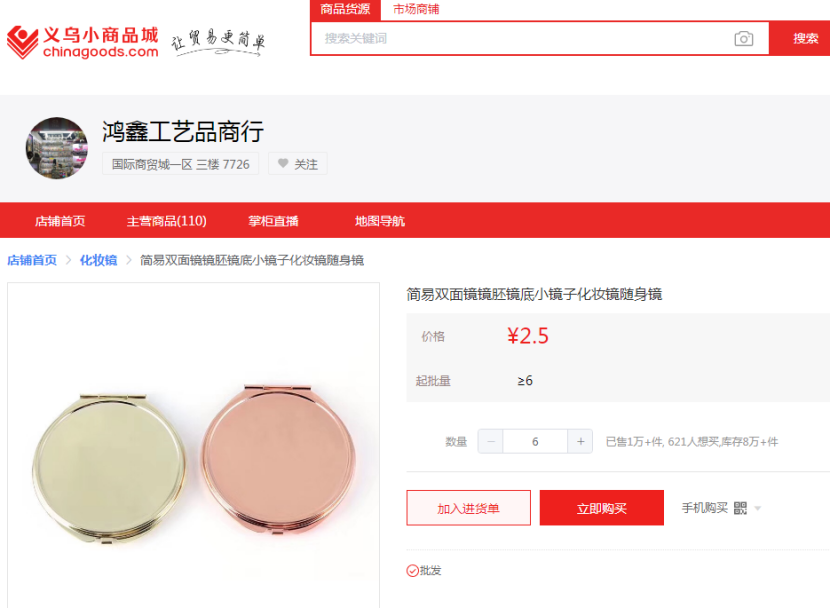Decrease quantity with the minus button
The height and width of the screenshot is (609, 831).
click(491, 442)
